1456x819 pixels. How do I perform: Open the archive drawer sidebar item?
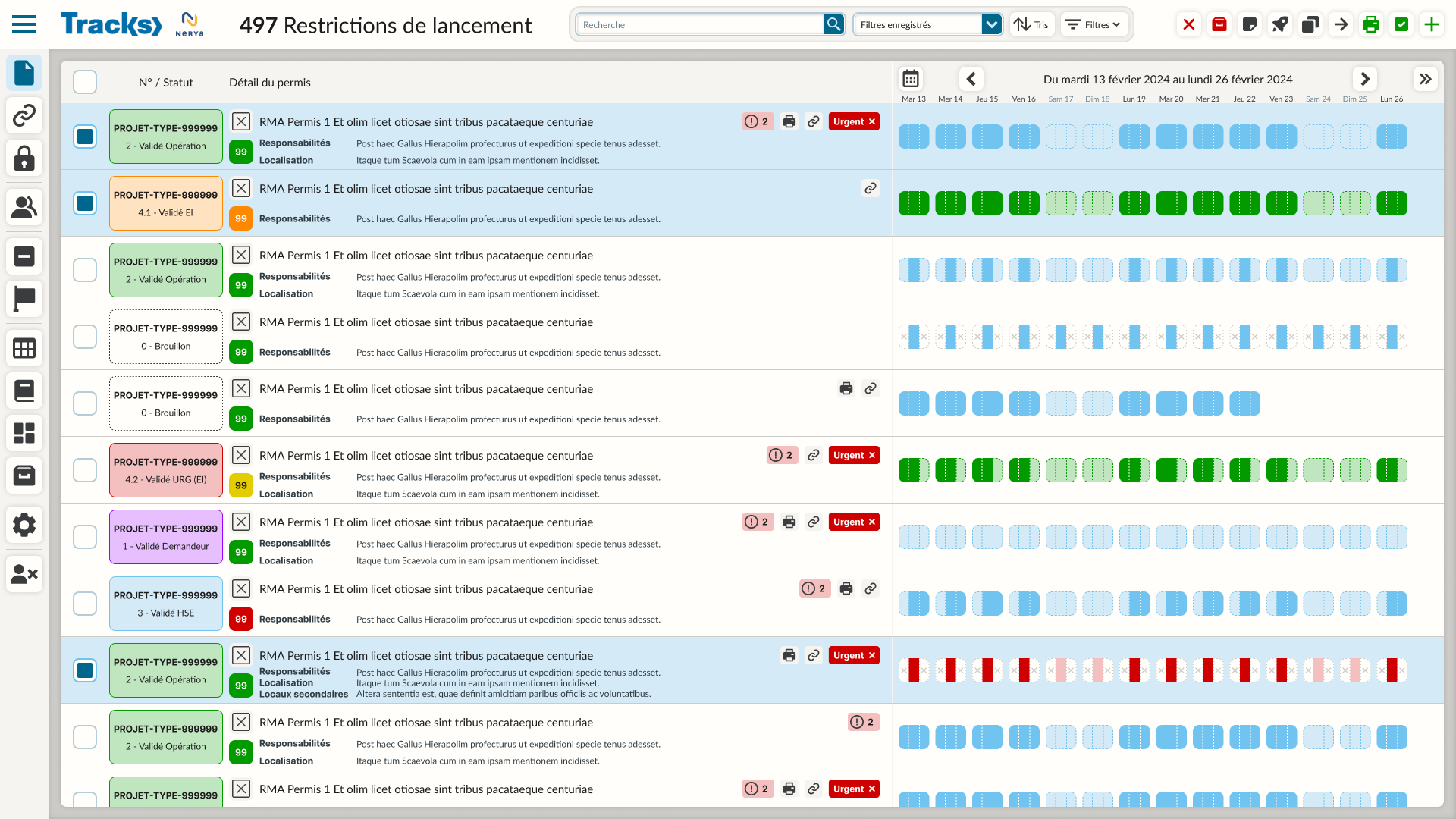coord(24,475)
